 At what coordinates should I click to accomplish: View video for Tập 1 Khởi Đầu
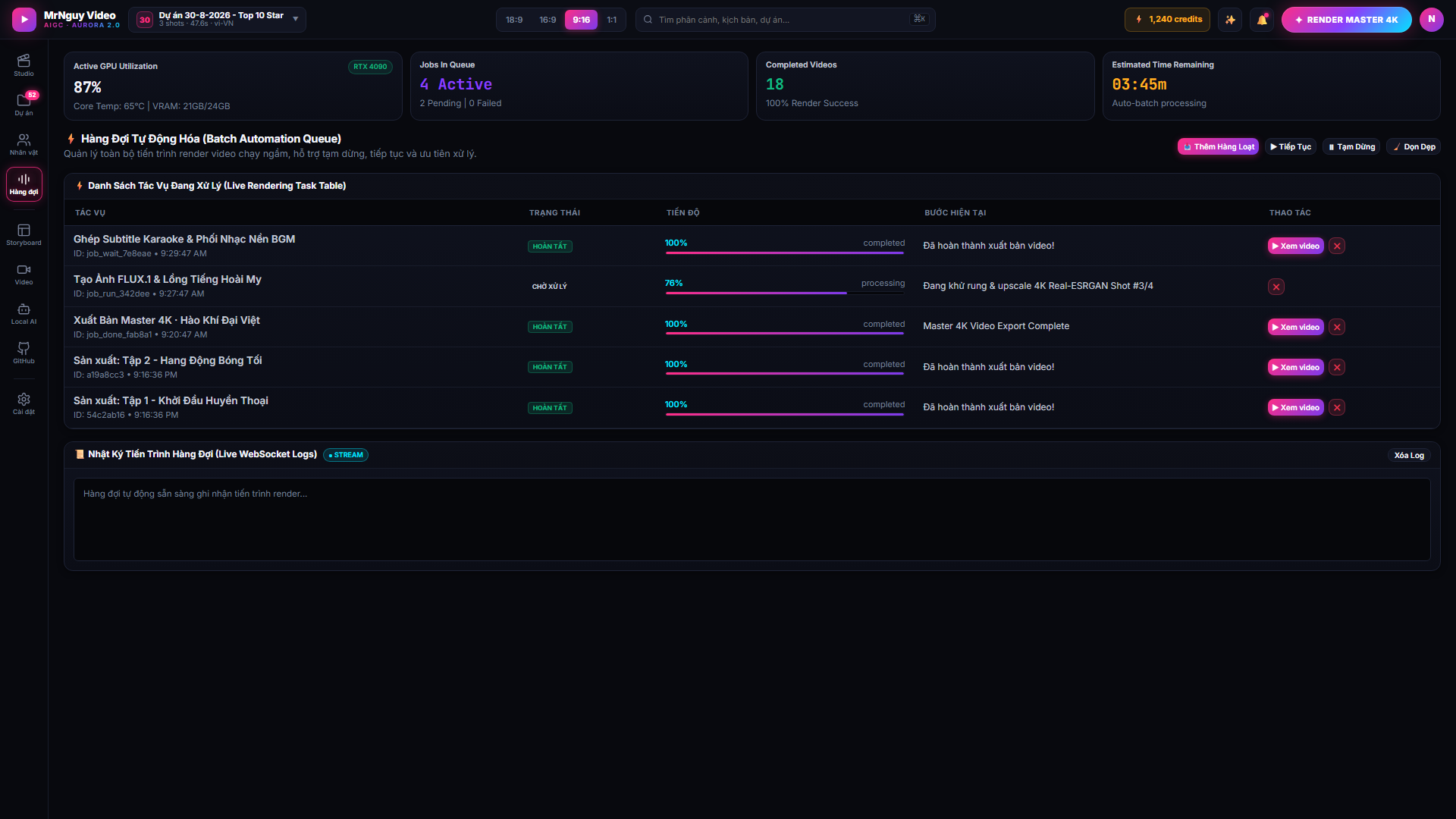[1295, 407]
